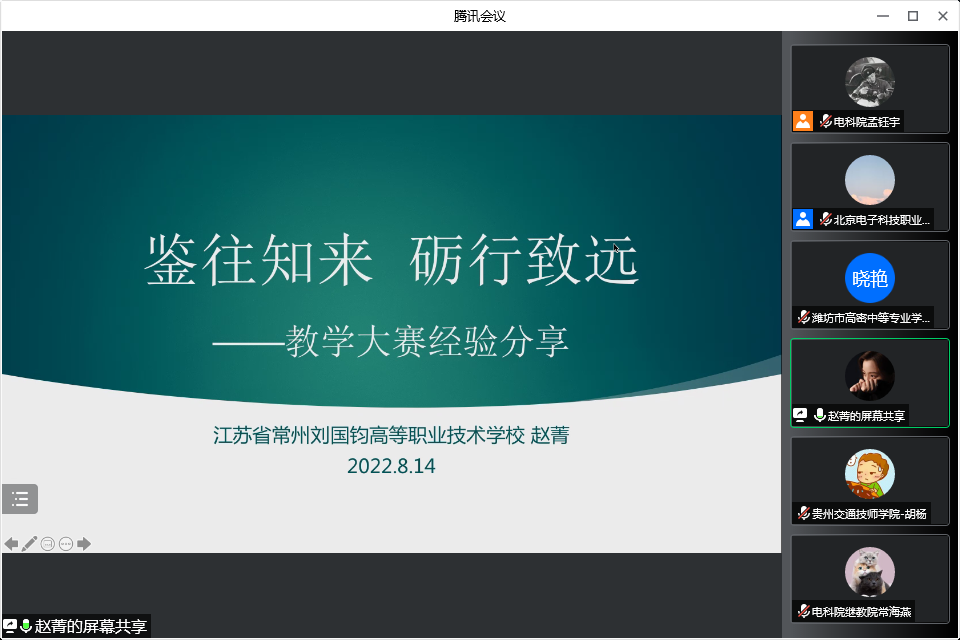Open more slideshow options ellipsis
The image size is (960, 640).
66,544
